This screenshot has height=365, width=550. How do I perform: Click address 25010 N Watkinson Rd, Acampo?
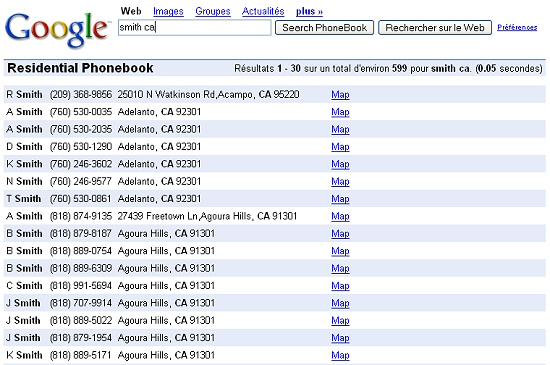208,95
